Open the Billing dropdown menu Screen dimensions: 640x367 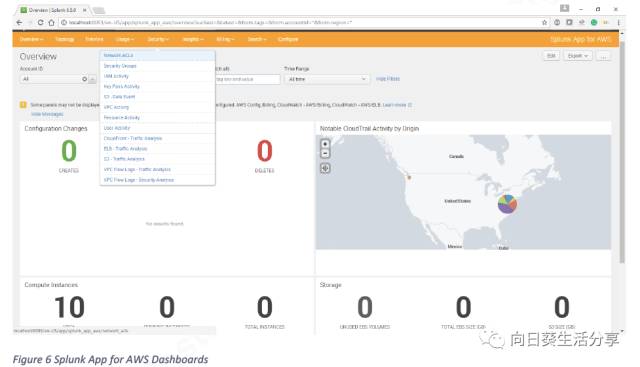click(225, 39)
